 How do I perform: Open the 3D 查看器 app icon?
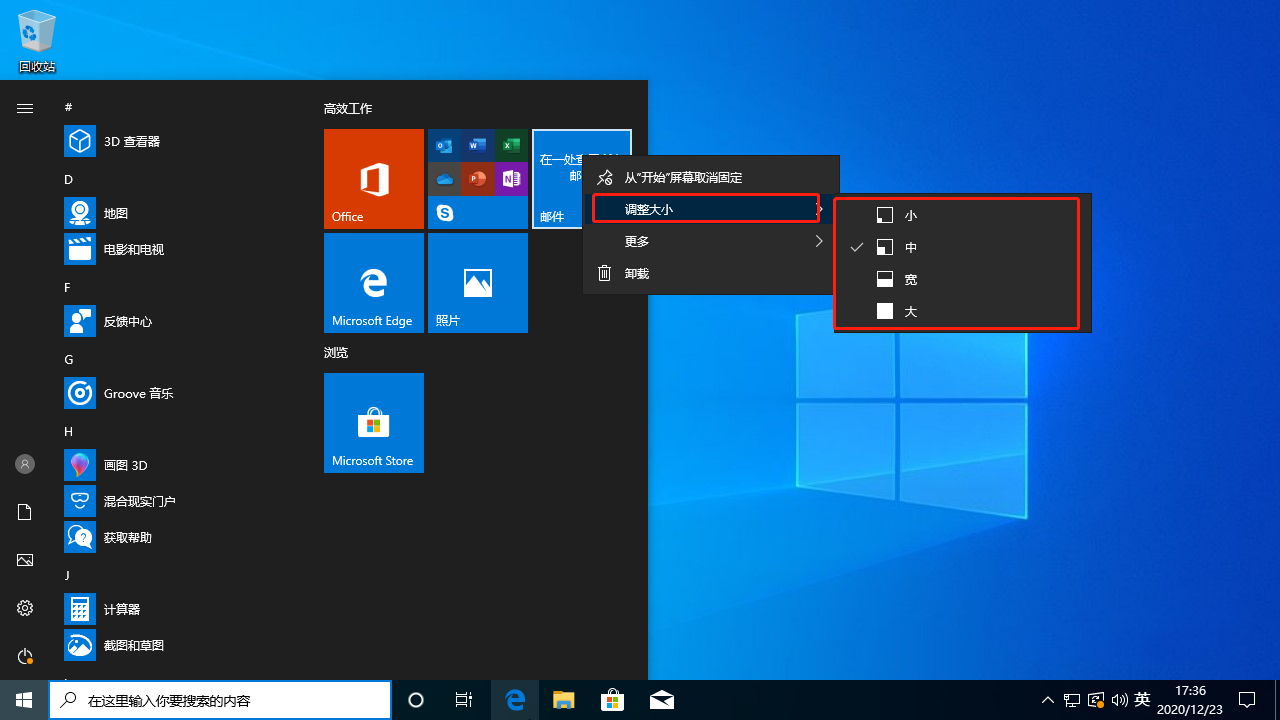(x=80, y=141)
